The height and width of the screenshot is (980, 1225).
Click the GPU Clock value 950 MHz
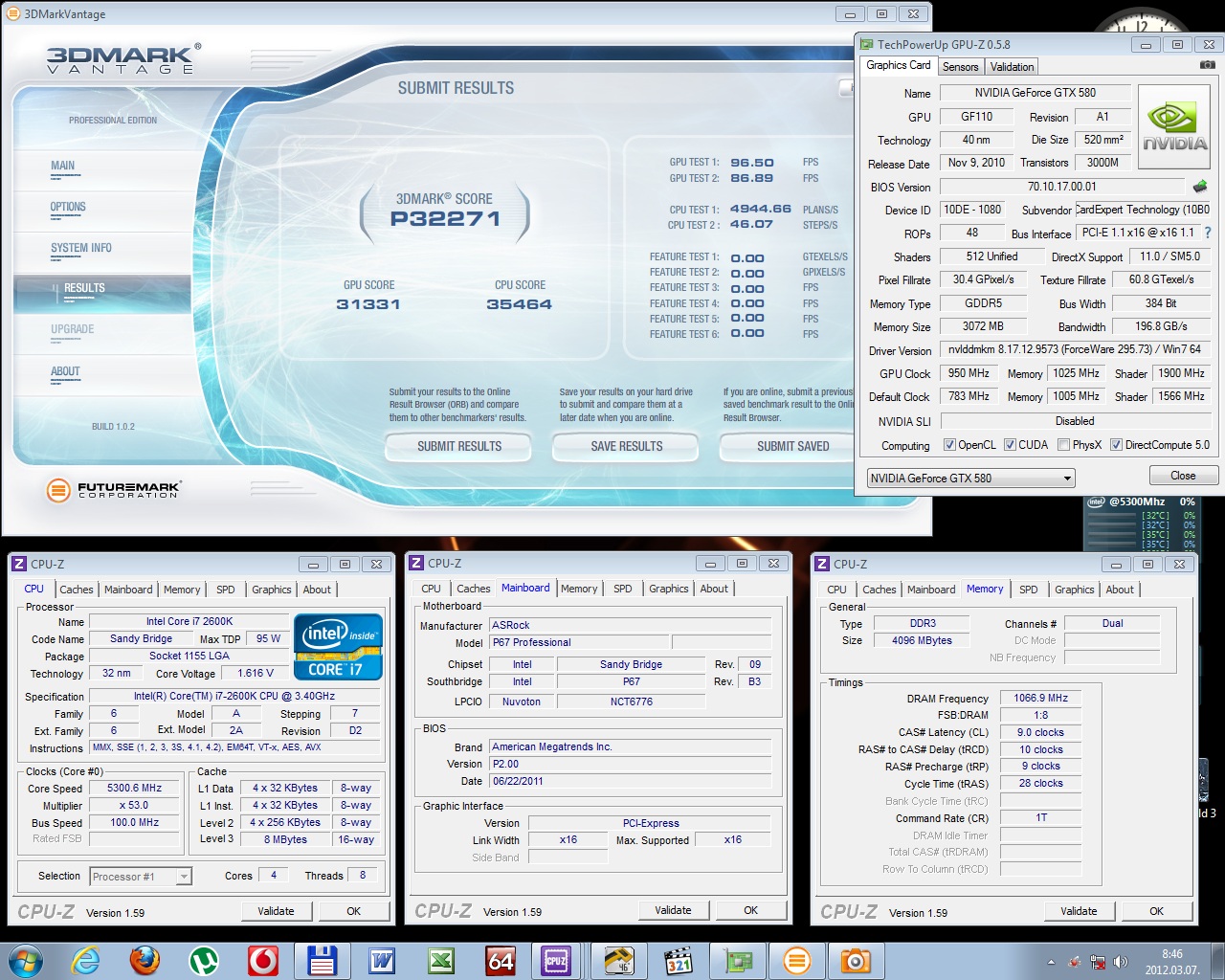coord(969,373)
